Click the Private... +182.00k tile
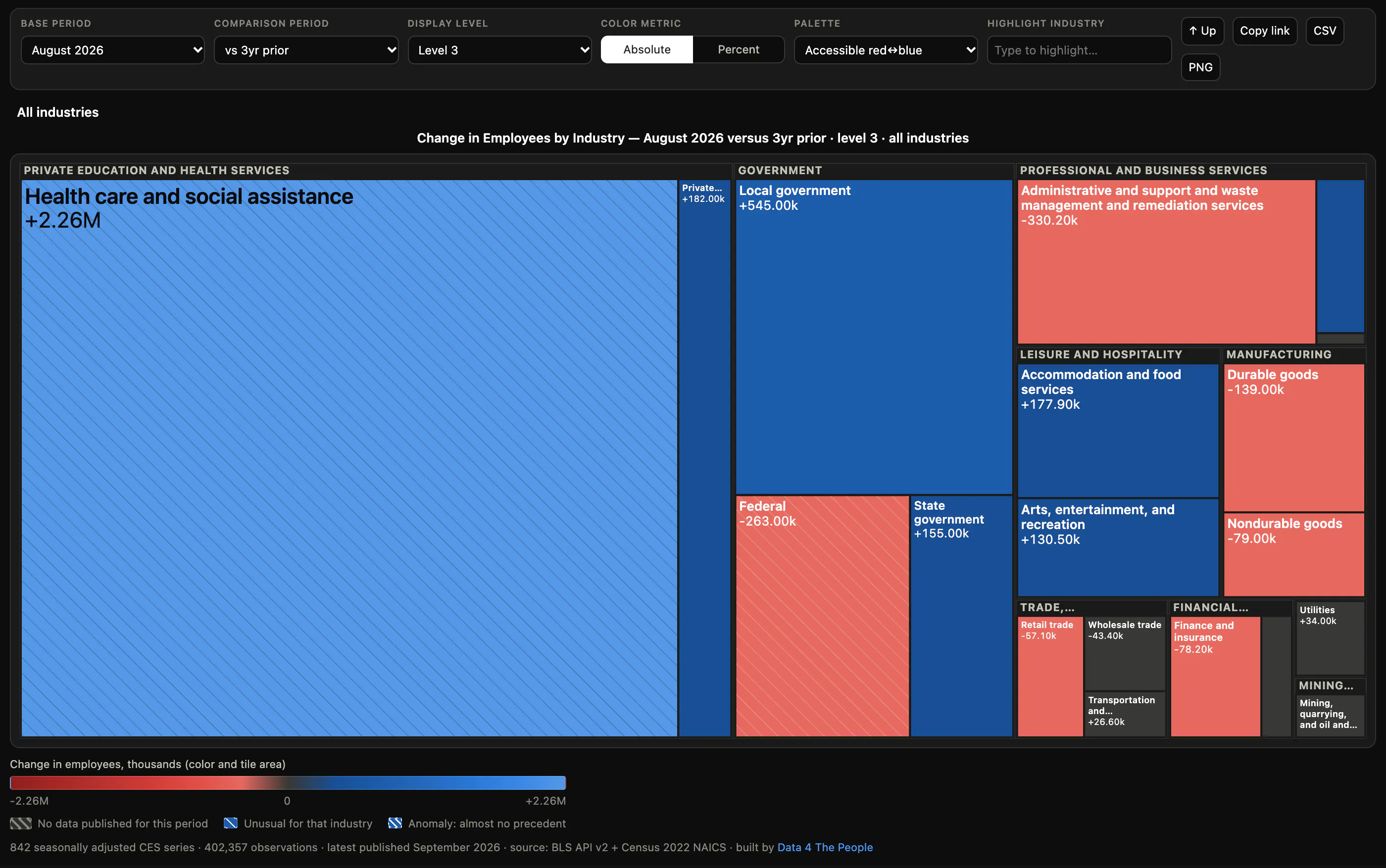Image resolution: width=1386 pixels, height=868 pixels. pos(704,458)
